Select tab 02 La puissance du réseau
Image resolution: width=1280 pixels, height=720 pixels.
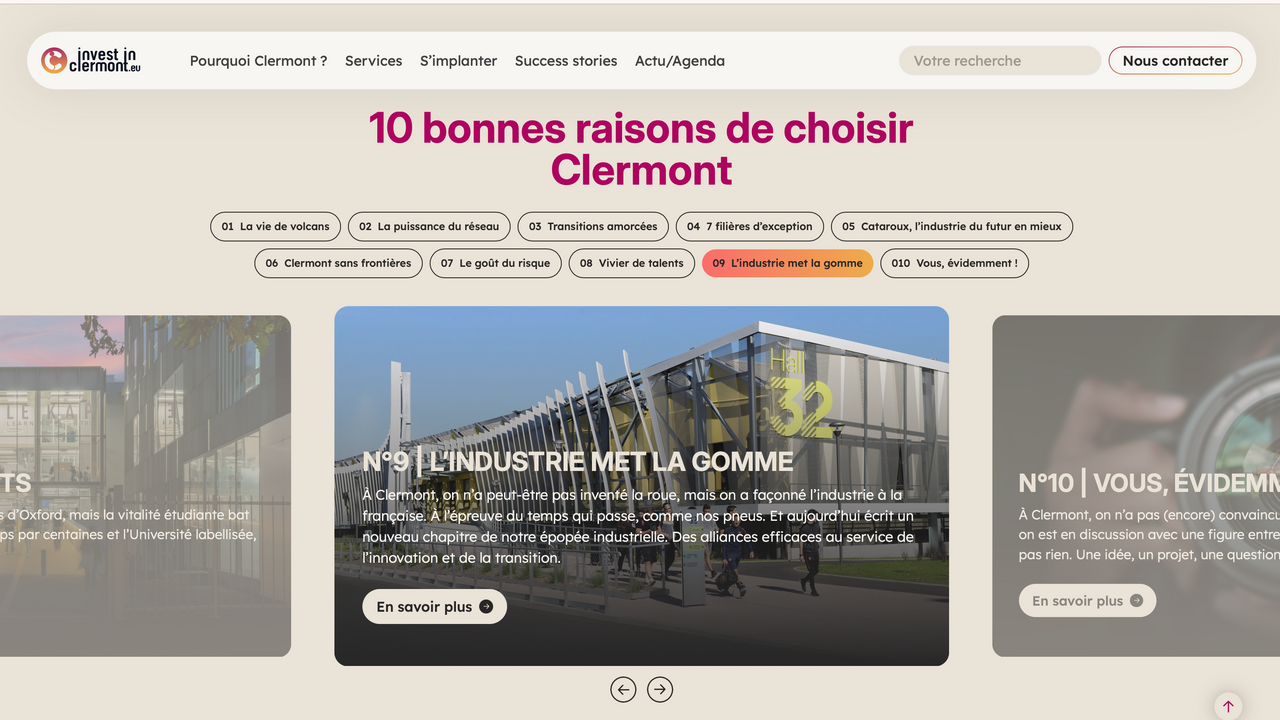click(x=429, y=227)
